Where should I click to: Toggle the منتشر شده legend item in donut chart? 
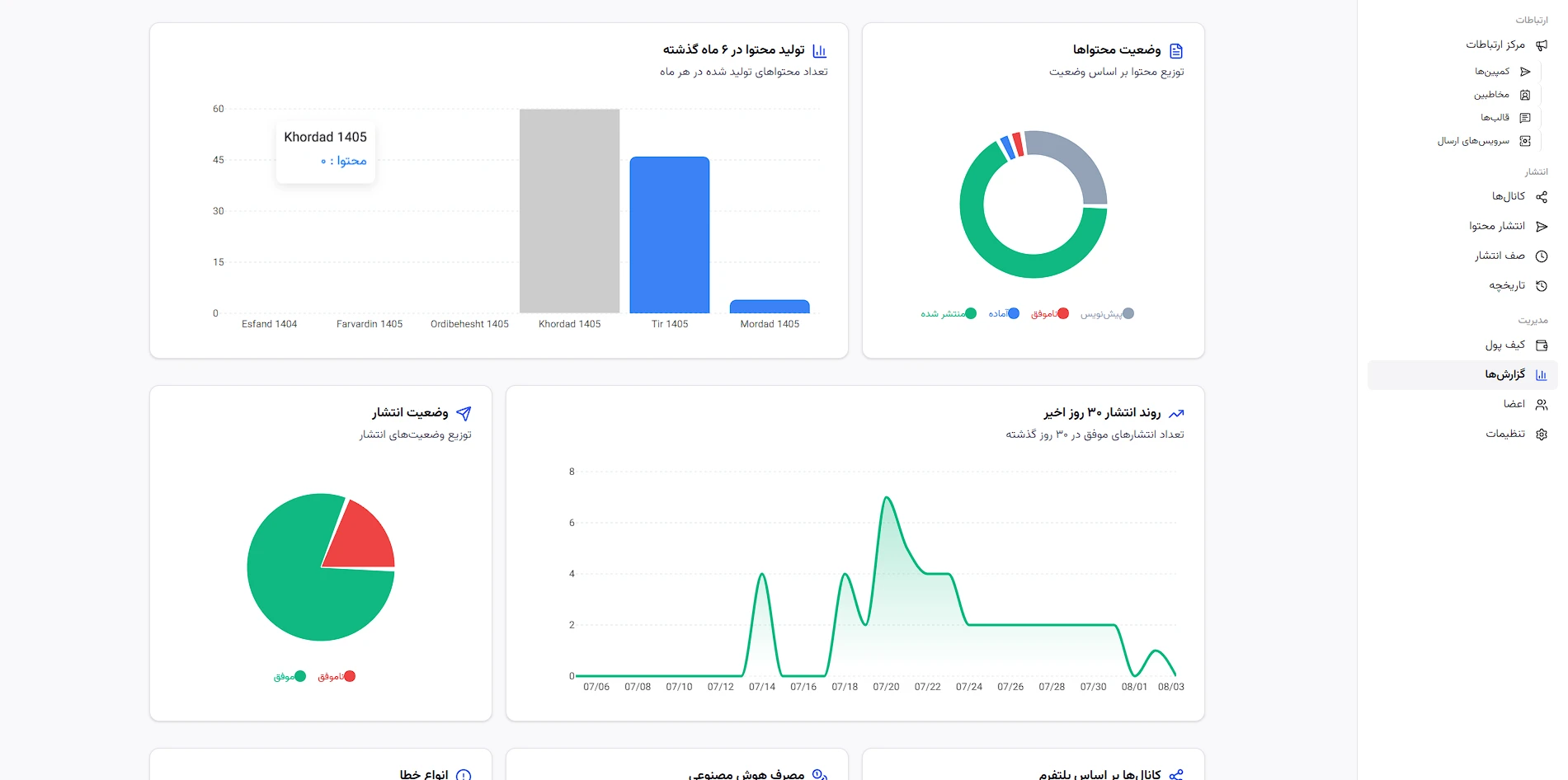(949, 313)
